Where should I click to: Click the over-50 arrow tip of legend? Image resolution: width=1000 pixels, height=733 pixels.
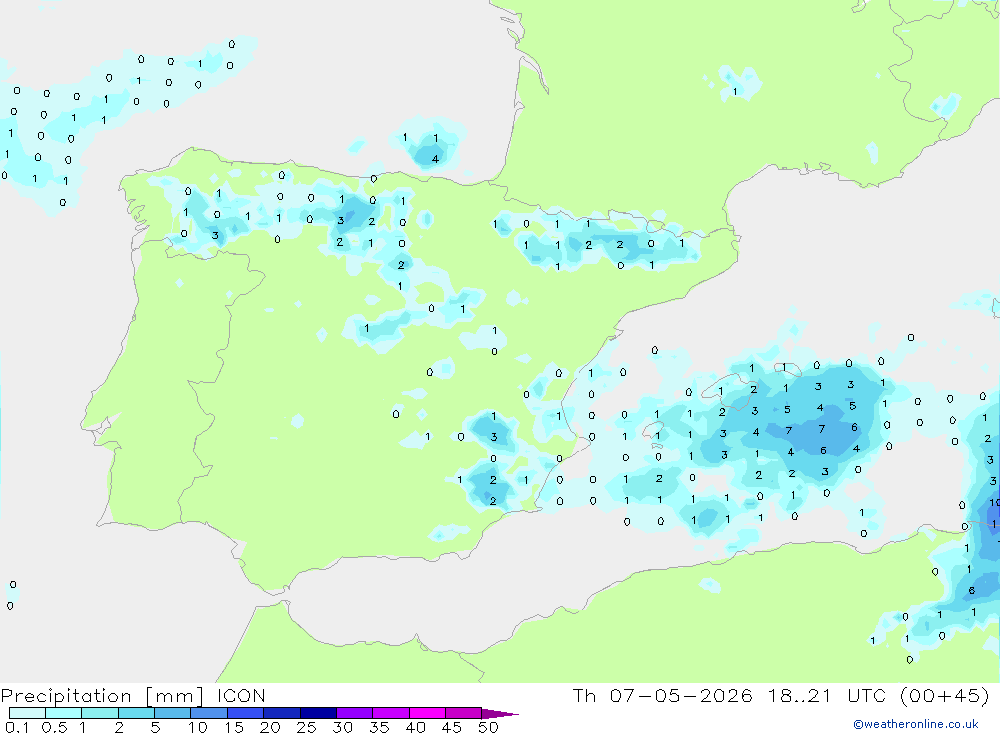click(500, 714)
